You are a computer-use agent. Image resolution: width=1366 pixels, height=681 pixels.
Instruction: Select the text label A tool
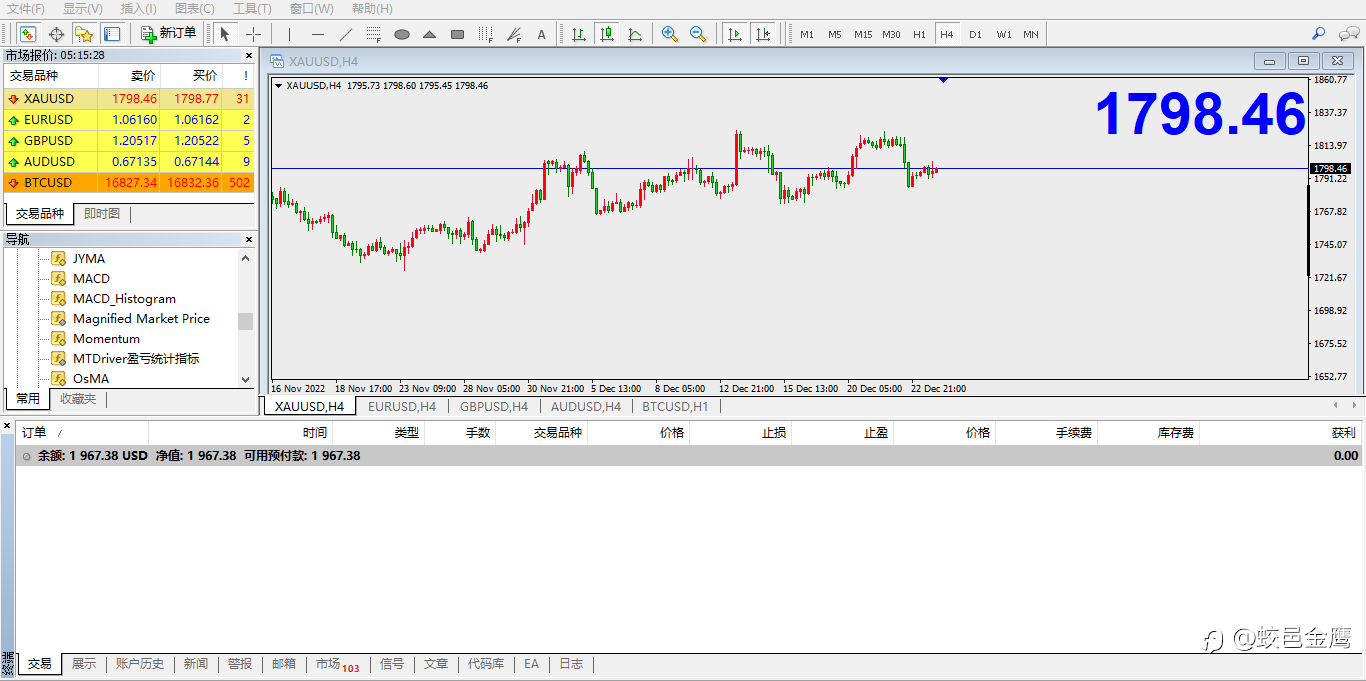[x=542, y=34]
